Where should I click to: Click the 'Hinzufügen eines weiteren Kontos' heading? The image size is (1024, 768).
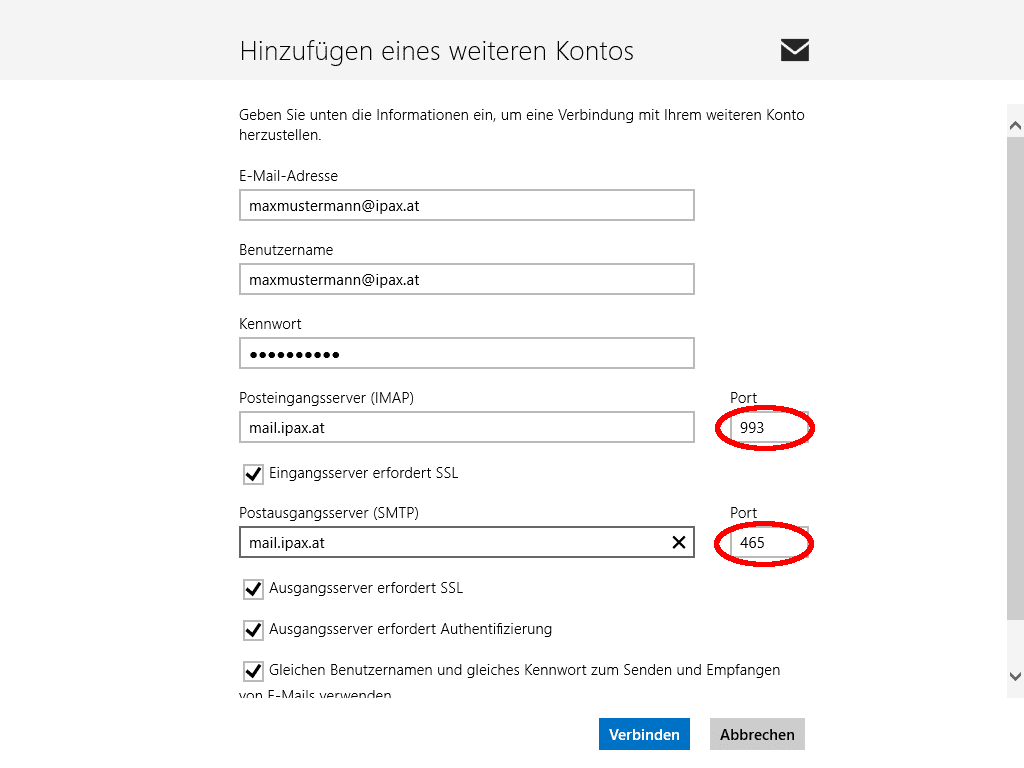(436, 51)
